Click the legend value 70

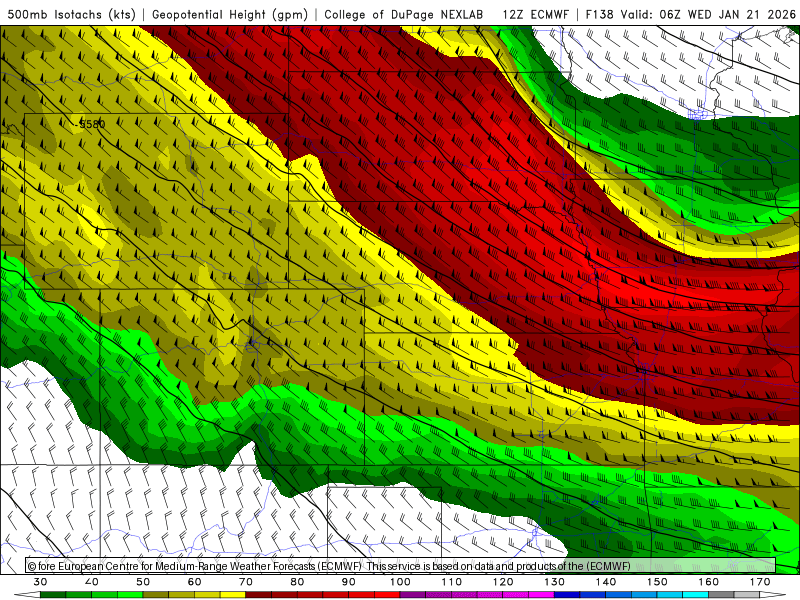246,582
